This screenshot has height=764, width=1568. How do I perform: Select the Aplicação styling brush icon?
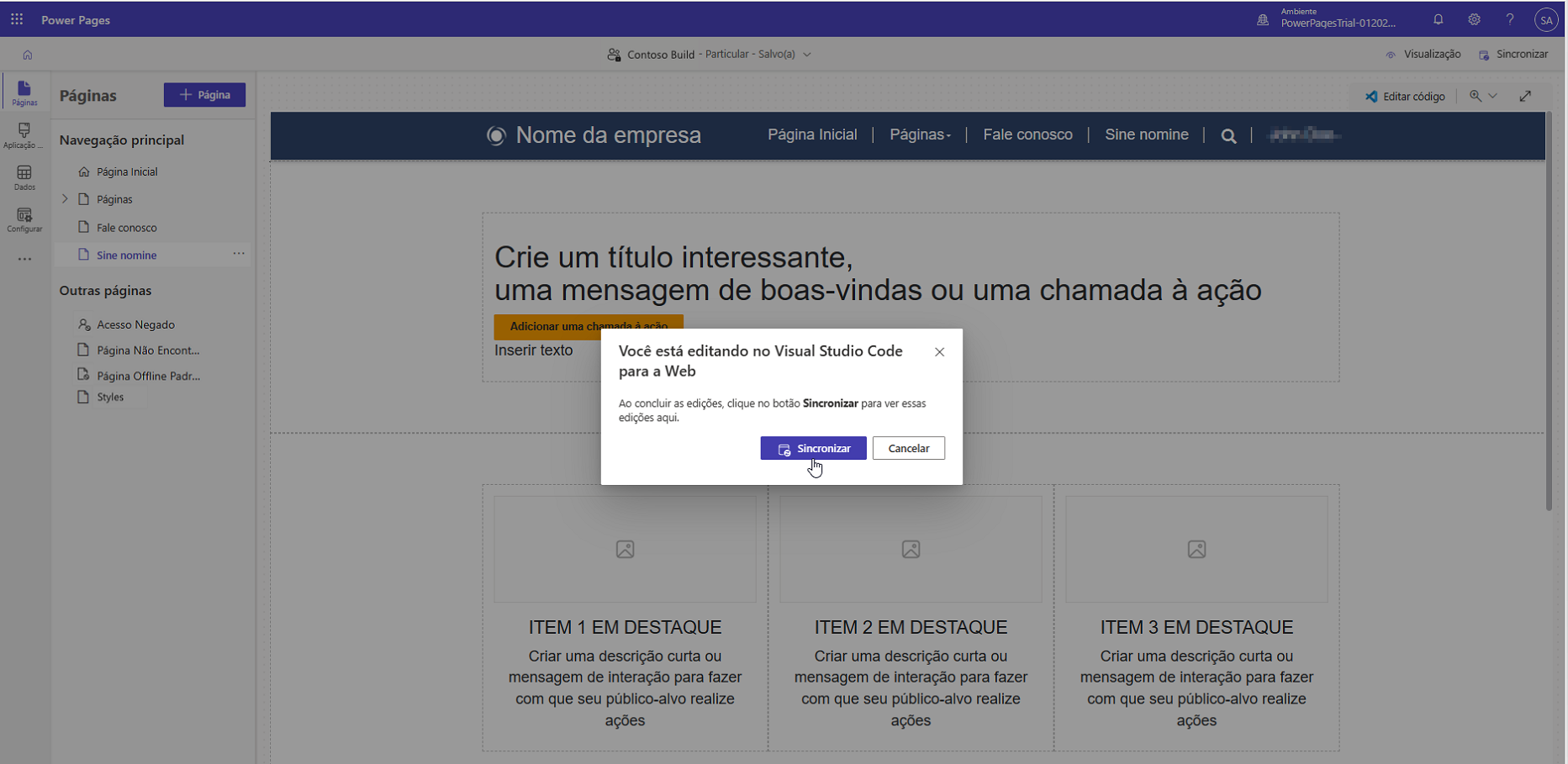click(24, 133)
